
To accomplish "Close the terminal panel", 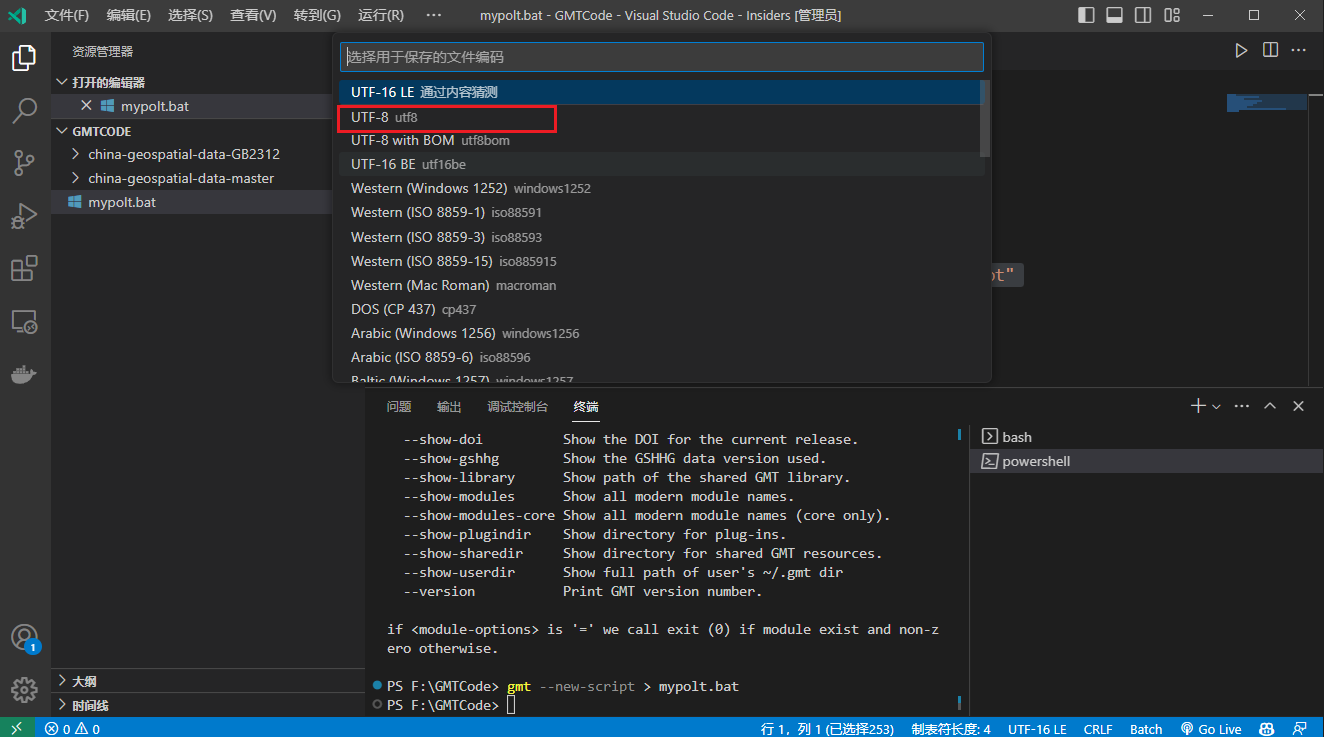I will coord(1298,406).
